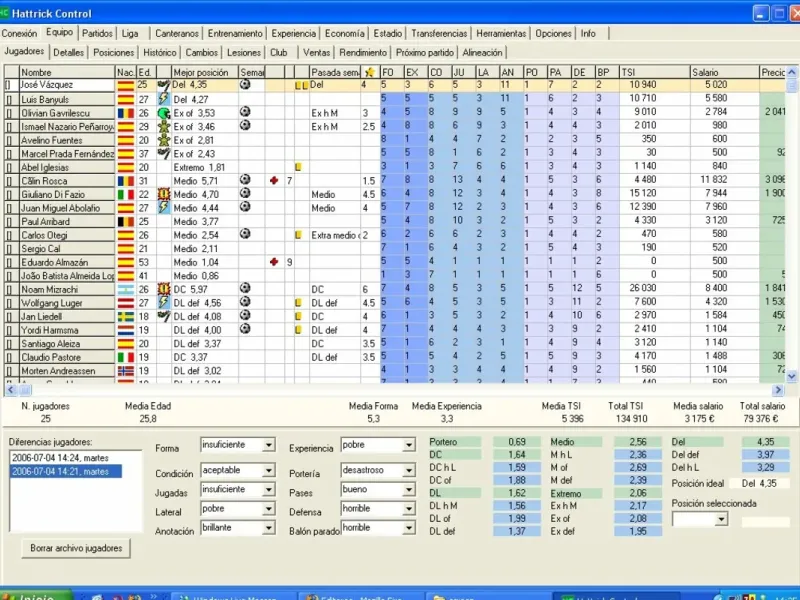This screenshot has height=600, width=800.
Task: Select the 2006-07-04 14:24 martes entry
Action: click(x=60, y=458)
